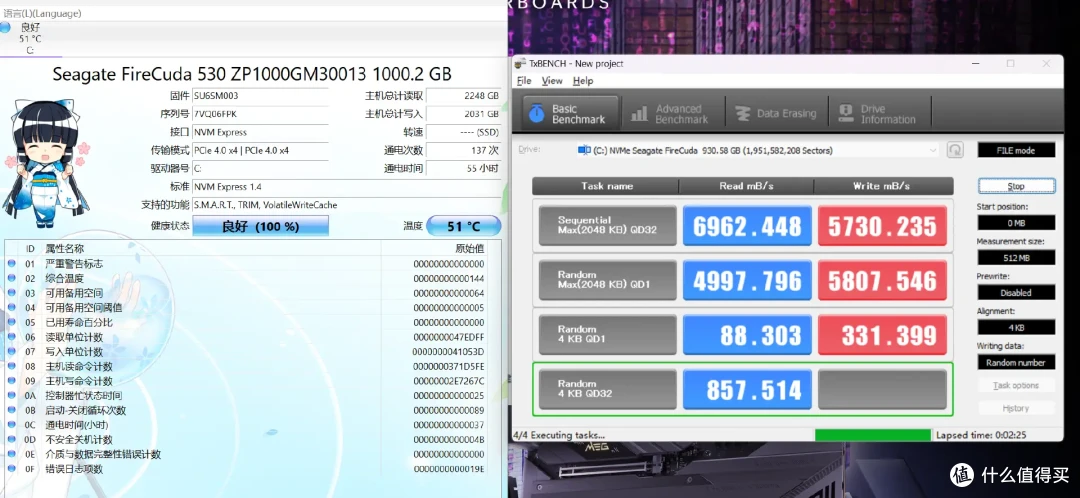Click the 51 °C temperature button
This screenshot has width=1080, height=498.
pos(464,226)
